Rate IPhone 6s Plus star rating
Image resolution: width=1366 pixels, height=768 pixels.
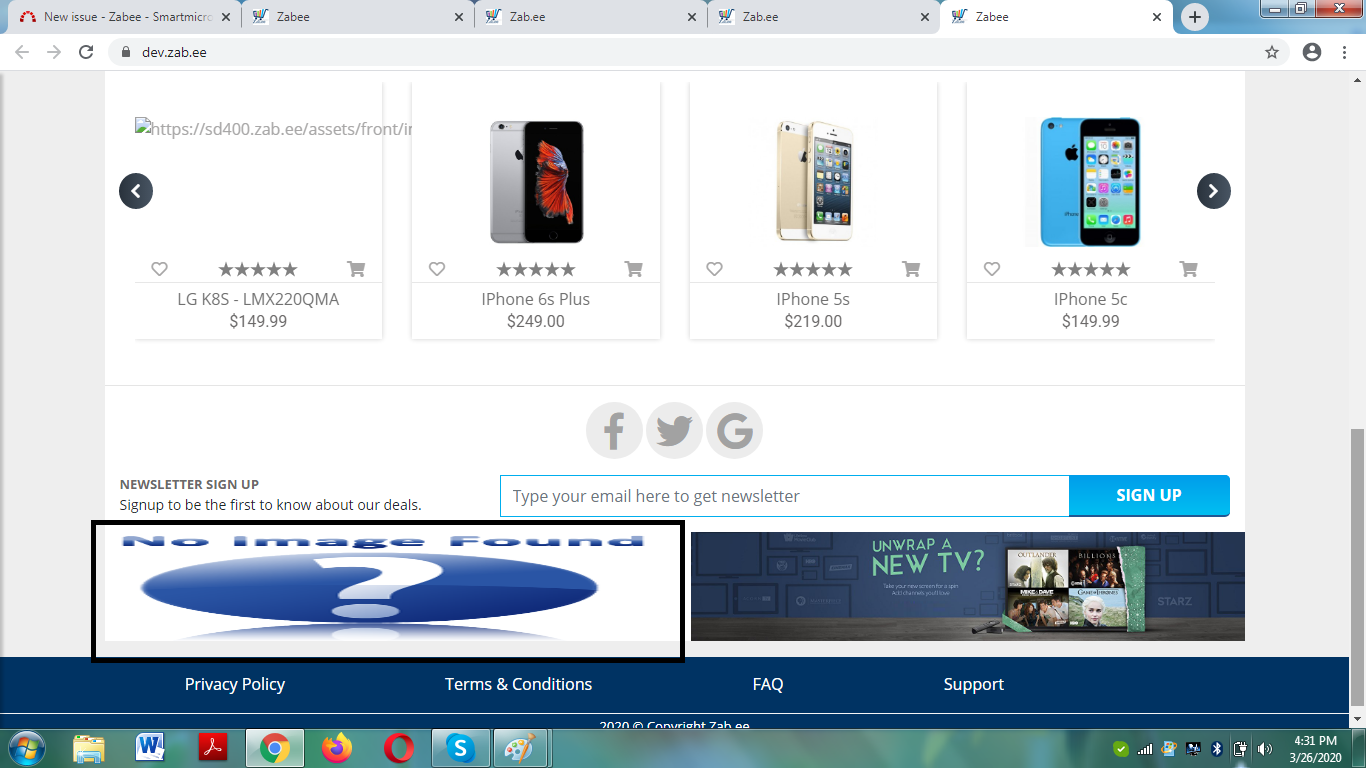click(536, 269)
